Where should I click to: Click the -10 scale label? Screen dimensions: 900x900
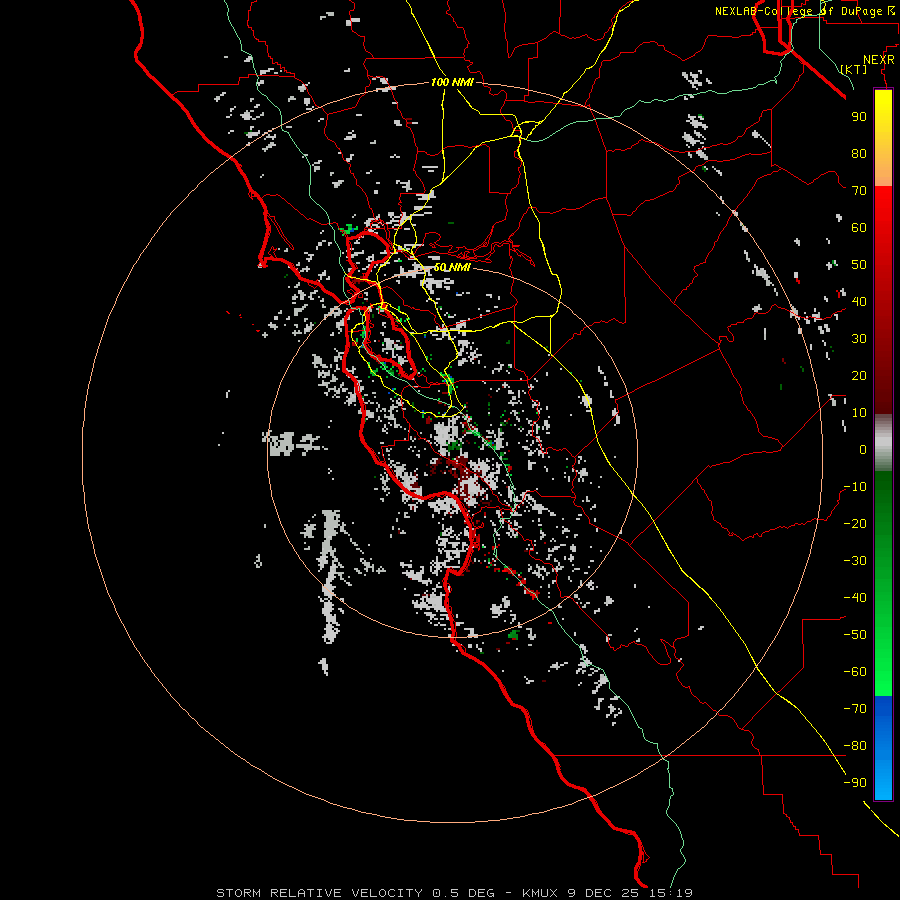click(855, 487)
